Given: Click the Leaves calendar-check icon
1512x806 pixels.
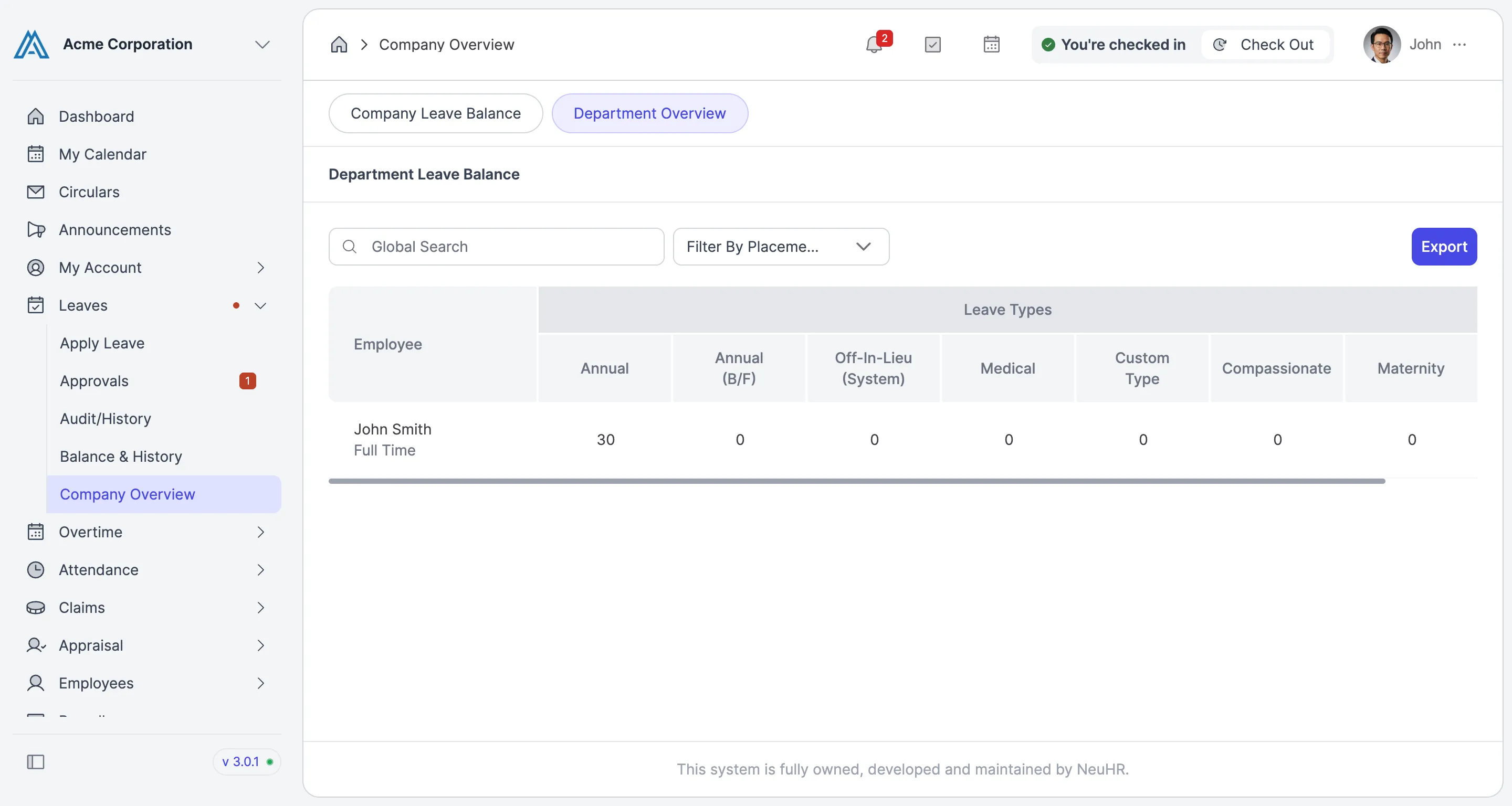Looking at the screenshot, I should pos(36,305).
